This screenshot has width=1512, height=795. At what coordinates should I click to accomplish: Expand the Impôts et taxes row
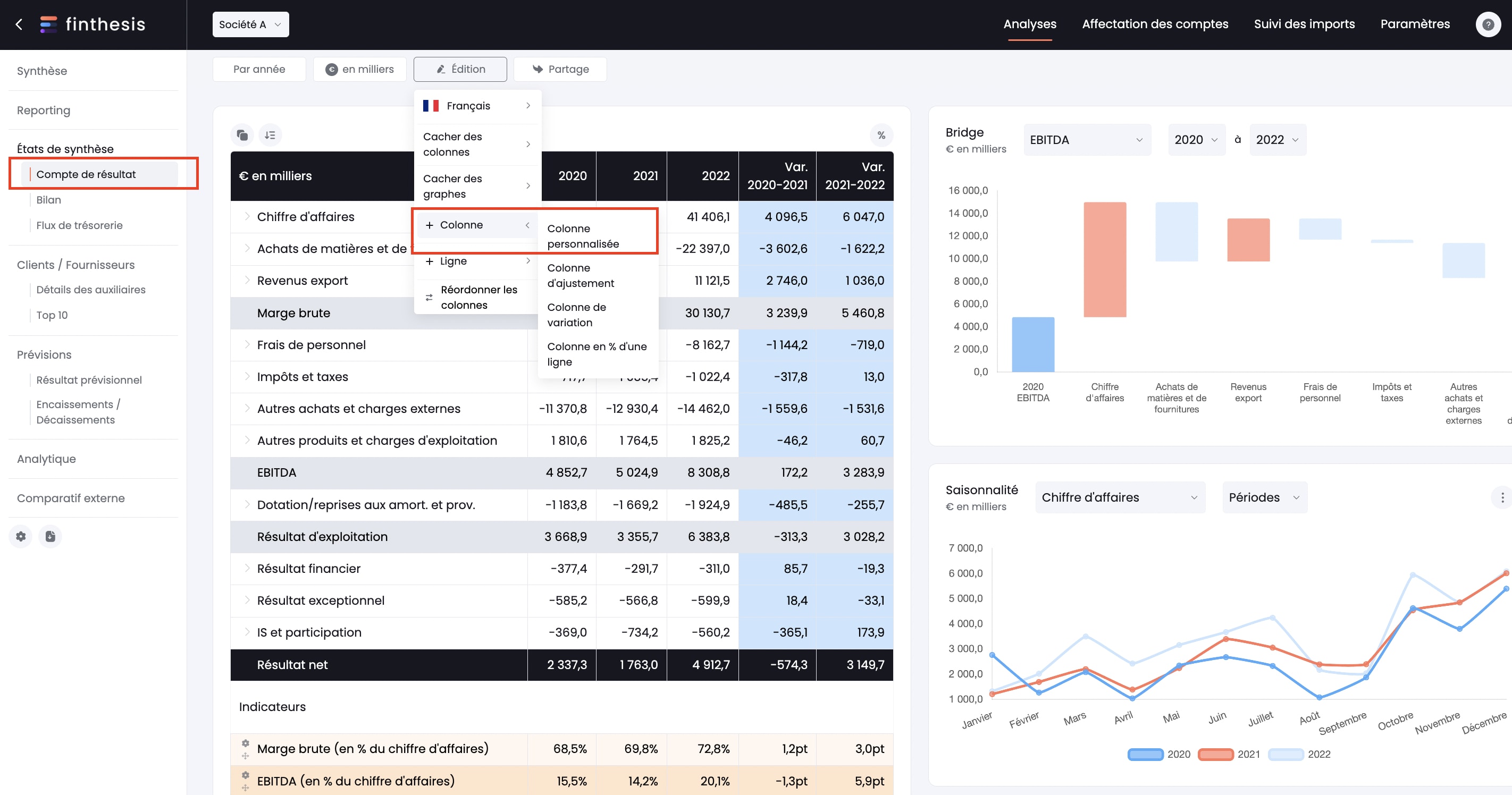(x=247, y=376)
